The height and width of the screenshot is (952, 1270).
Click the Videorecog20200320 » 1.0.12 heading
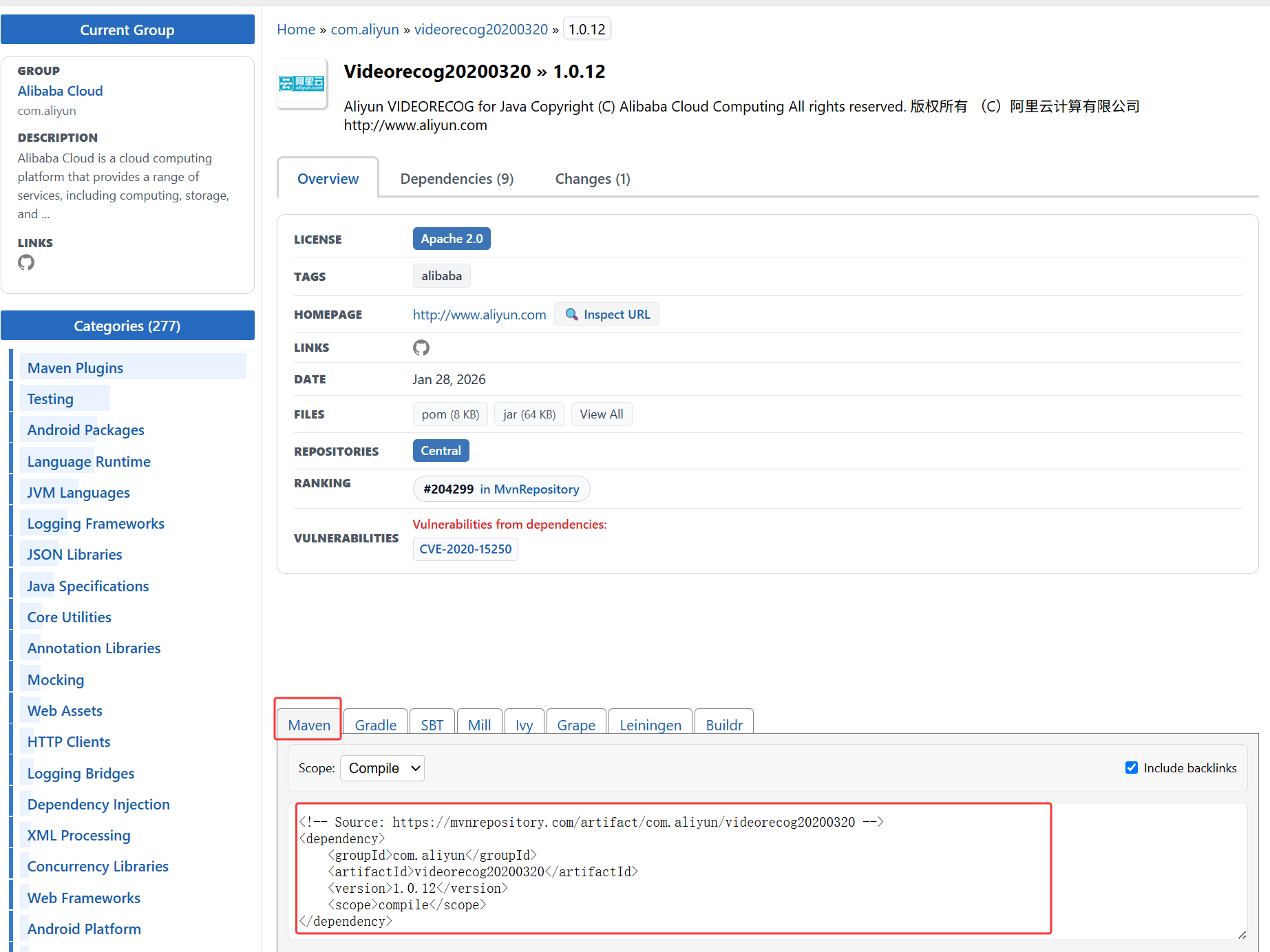click(x=474, y=72)
